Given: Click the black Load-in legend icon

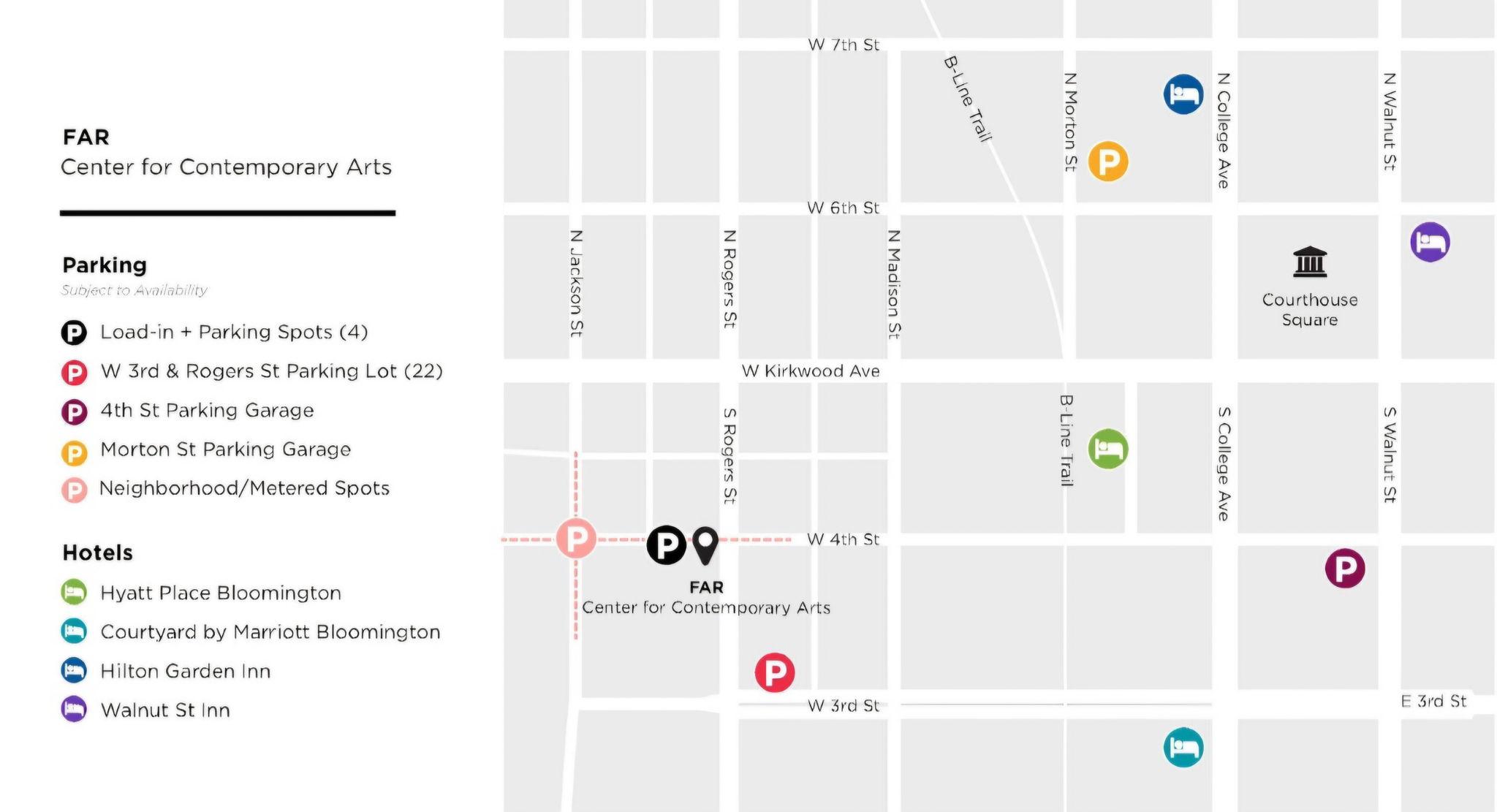Looking at the screenshot, I should [74, 333].
